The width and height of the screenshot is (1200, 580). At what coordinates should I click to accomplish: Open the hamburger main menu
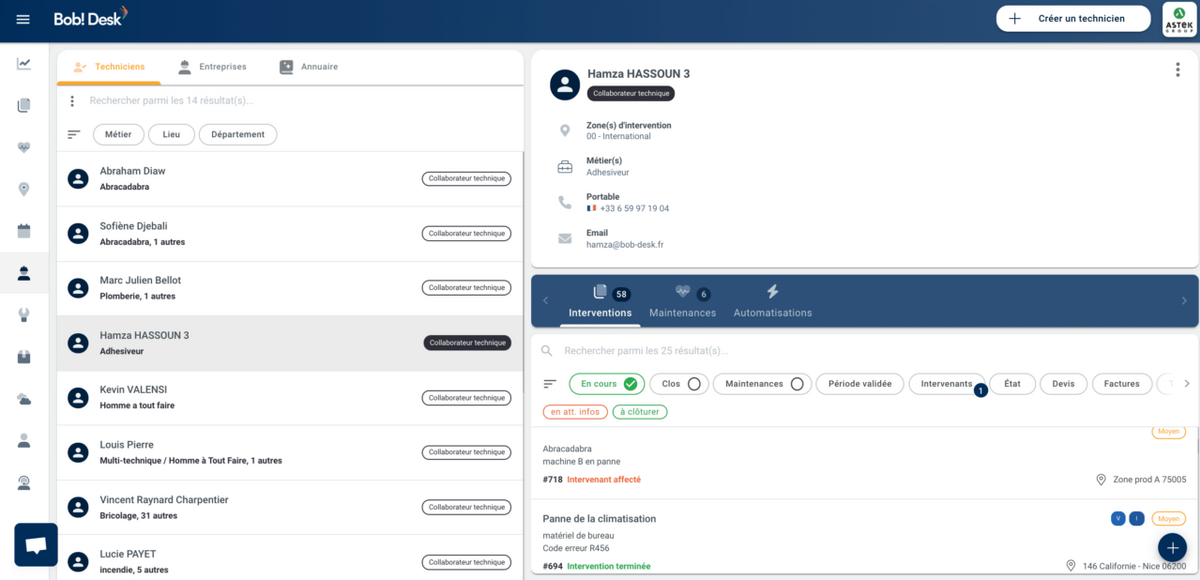[x=23, y=19]
